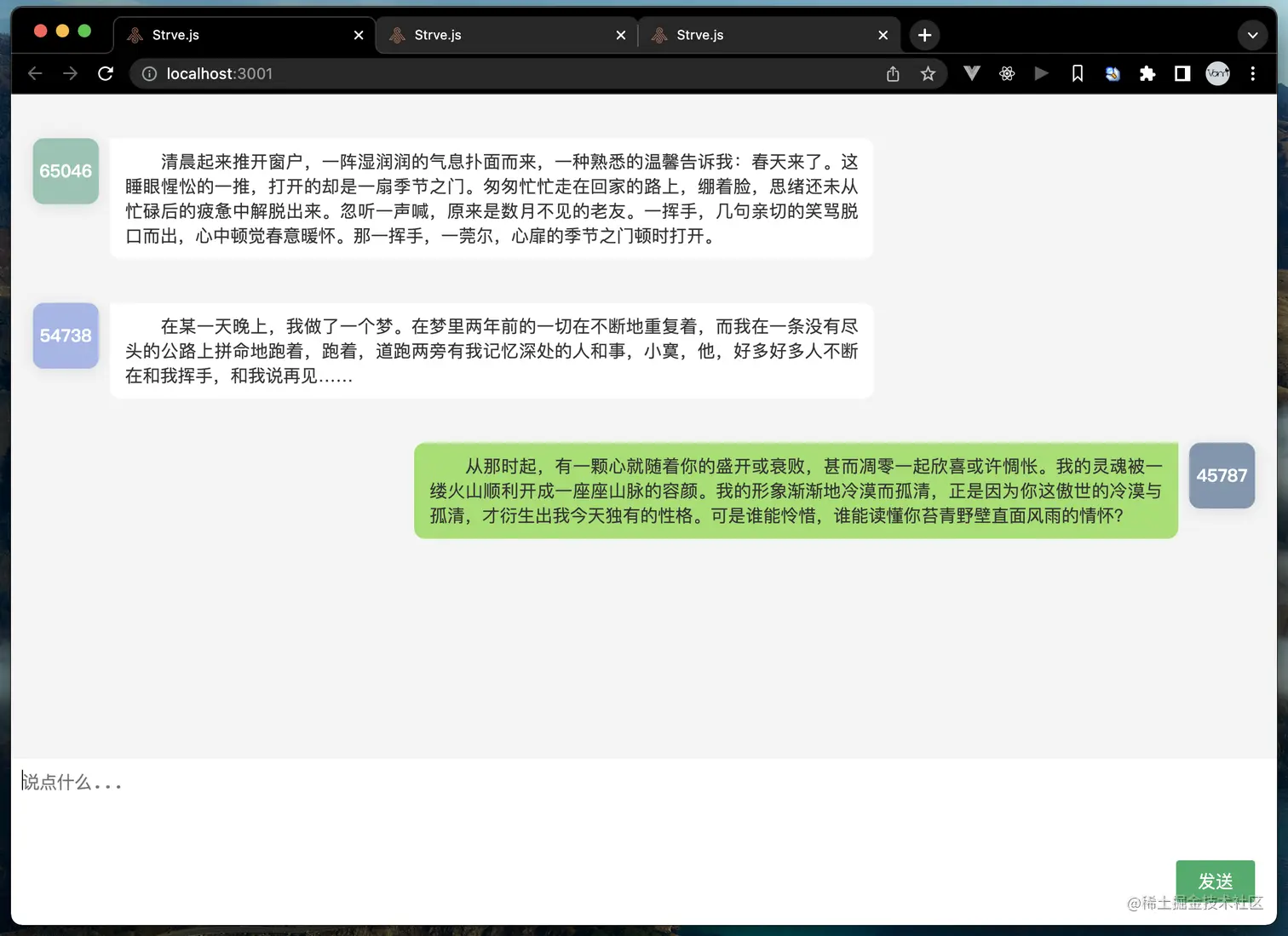1288x936 pixels.
Task: Click the purple 54738 user avatar
Action: [x=66, y=336]
